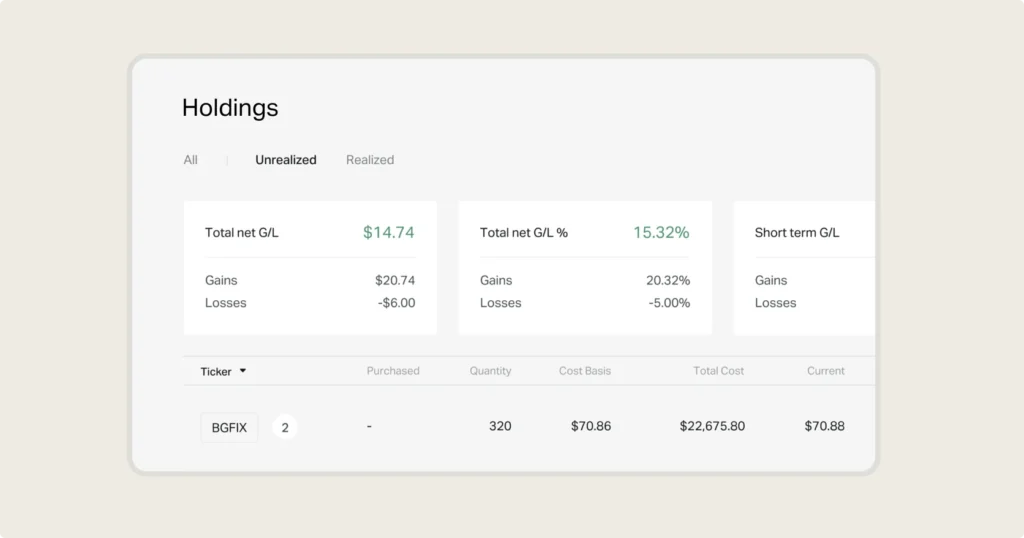The image size is (1024, 538).
Task: Sort by the Cost Basis column header
Action: 585,371
